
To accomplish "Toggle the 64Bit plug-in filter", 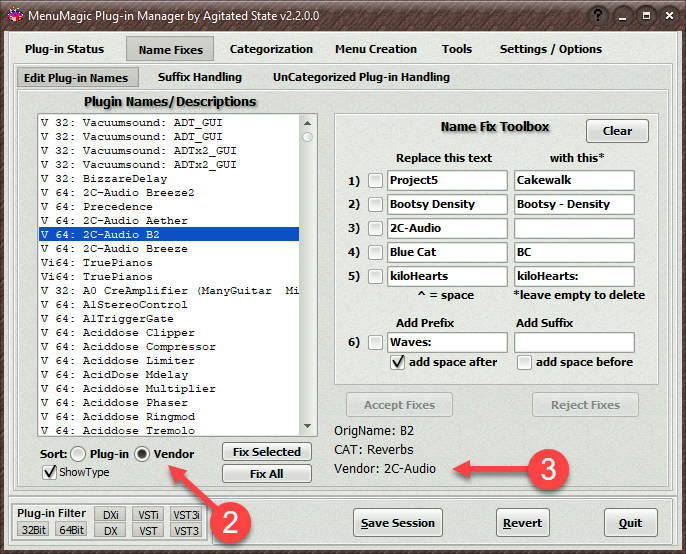I will (71, 530).
